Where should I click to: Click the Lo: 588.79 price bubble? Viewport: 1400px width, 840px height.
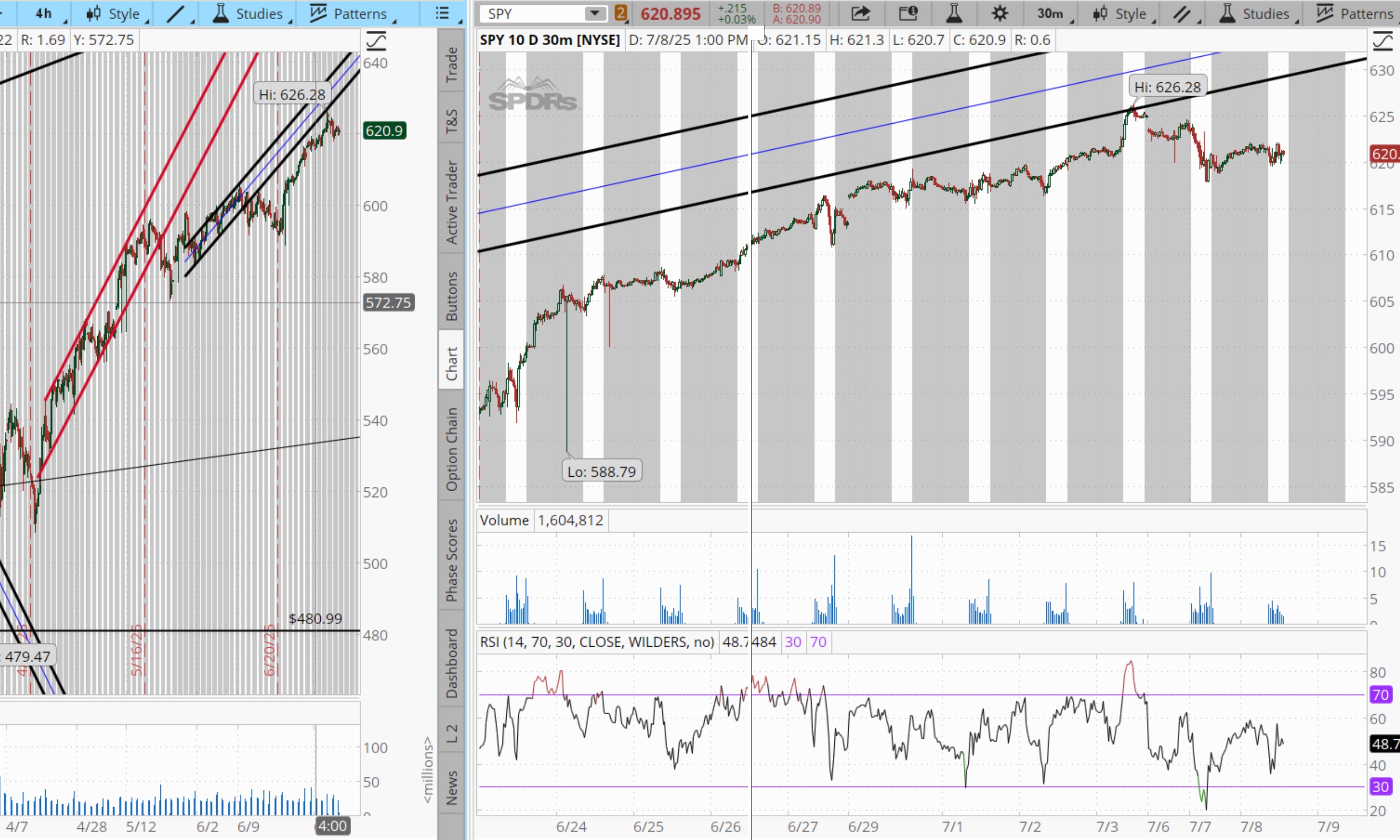click(602, 472)
